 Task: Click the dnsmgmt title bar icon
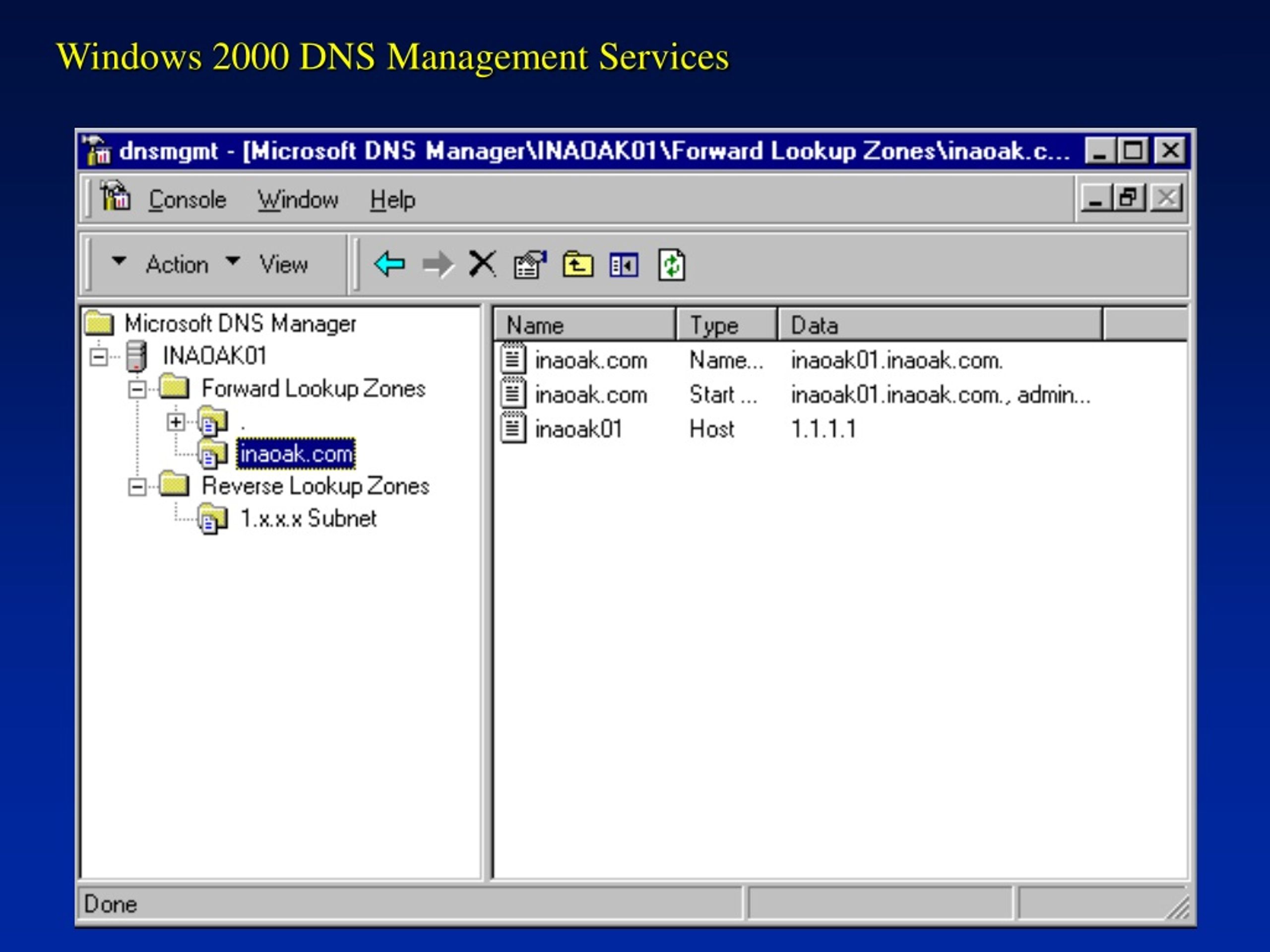(96, 150)
